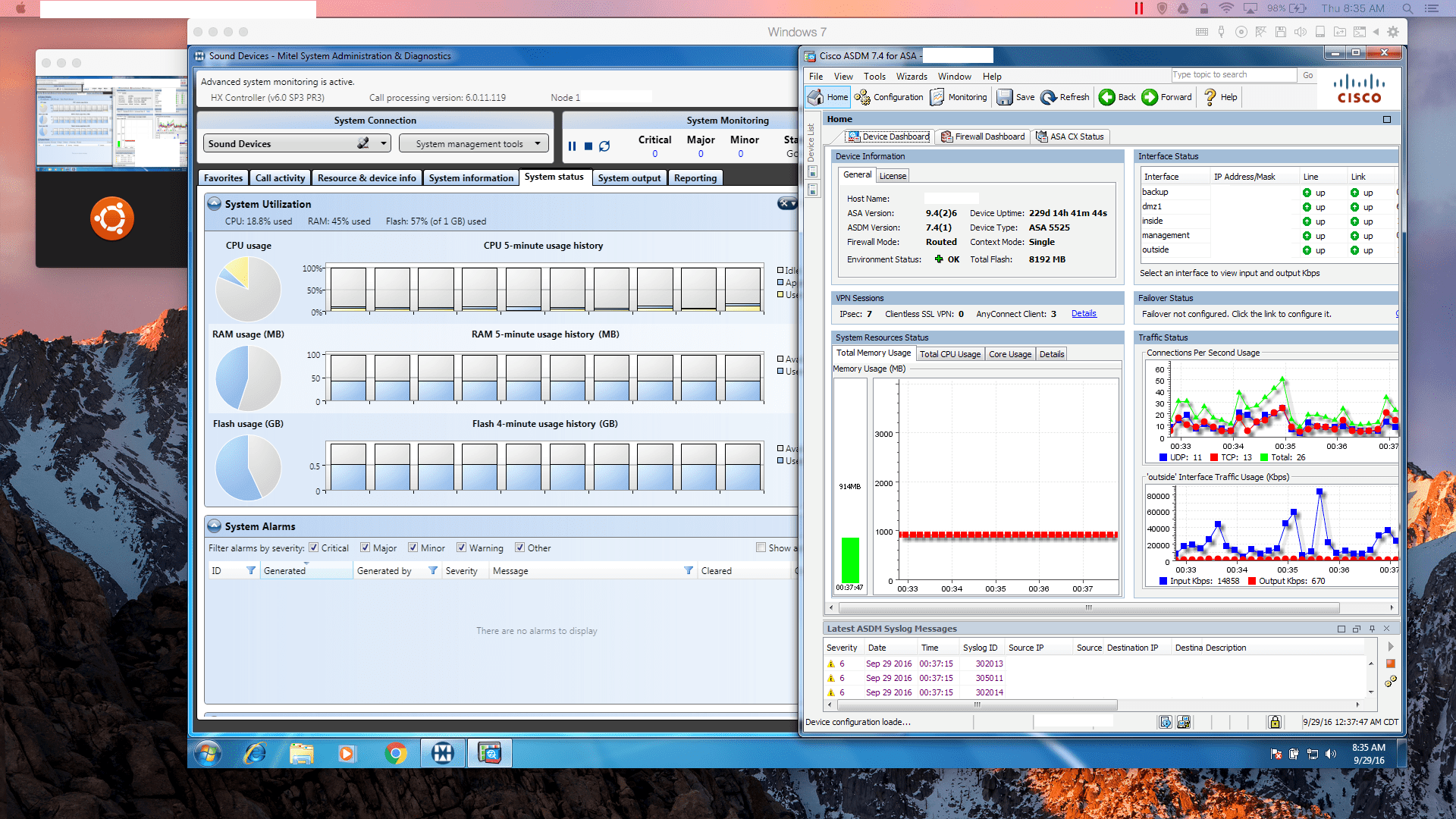Click the Windows Start orb

pos(207,753)
